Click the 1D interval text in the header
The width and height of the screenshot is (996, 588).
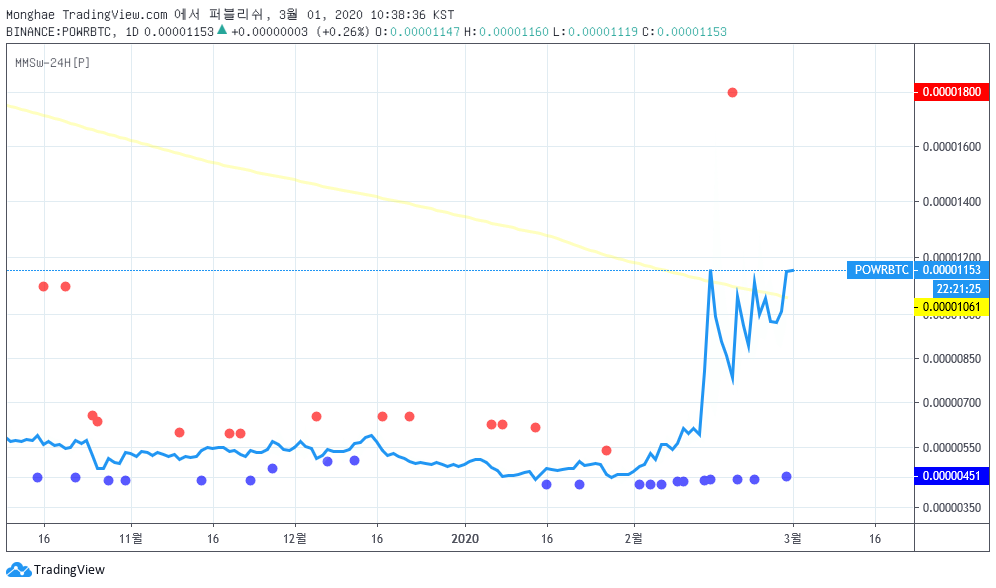(131, 32)
